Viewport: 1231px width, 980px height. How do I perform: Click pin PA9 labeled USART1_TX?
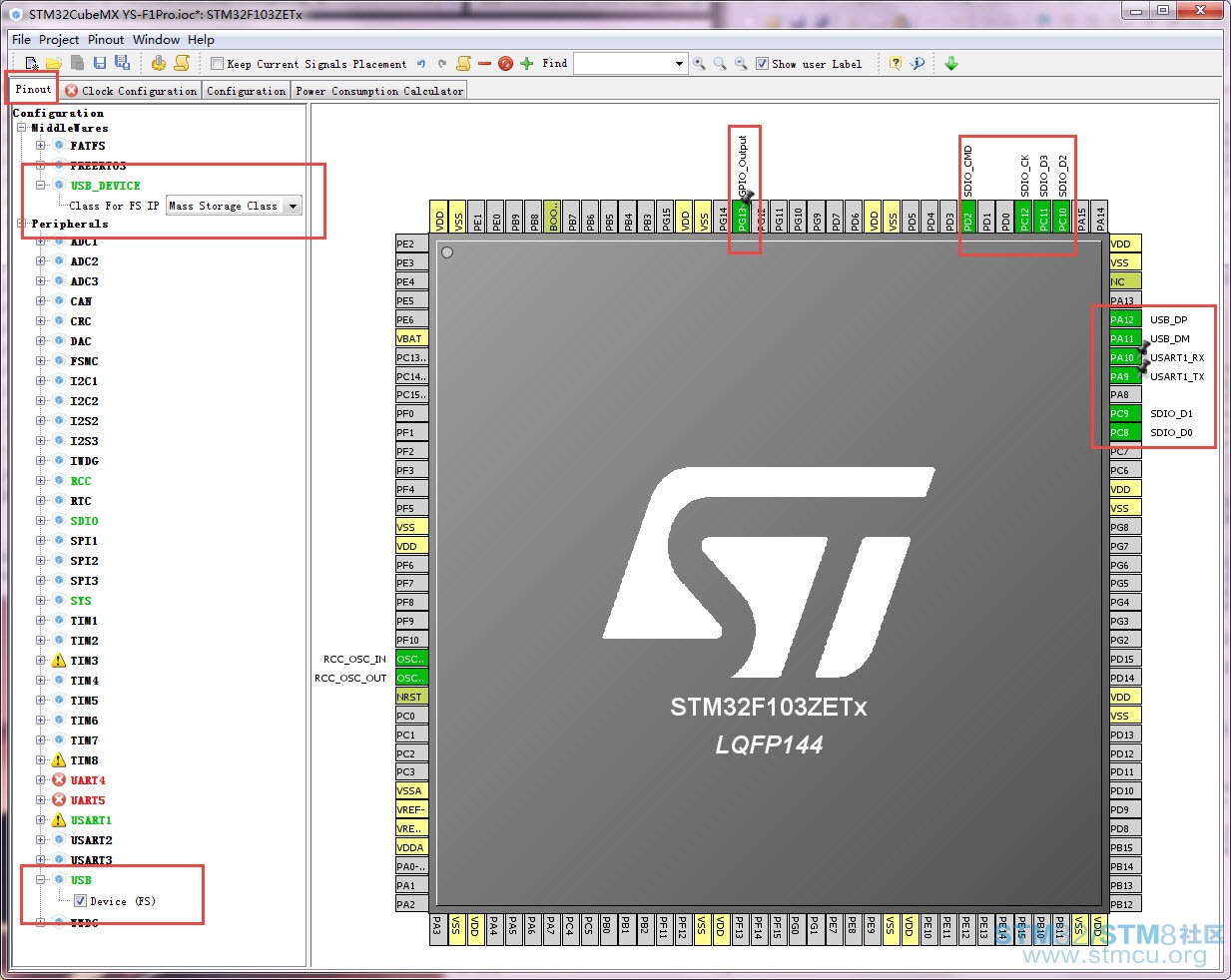tap(1125, 376)
